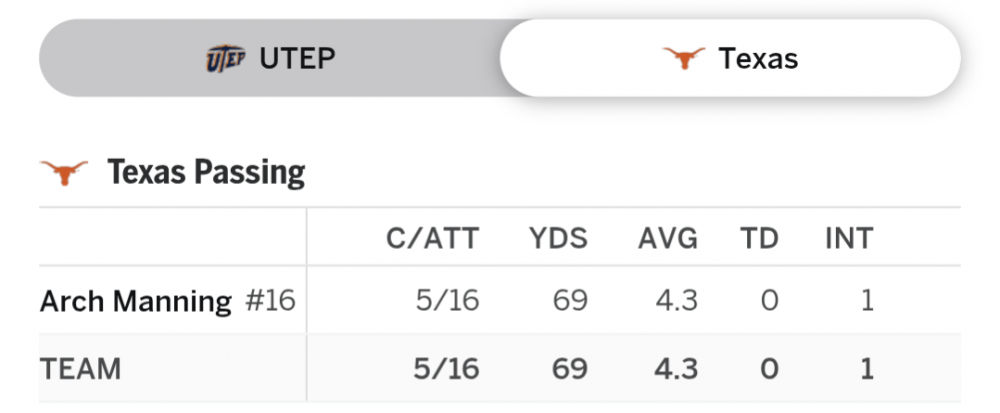Click the TEAM total 69 yards

tap(570, 368)
